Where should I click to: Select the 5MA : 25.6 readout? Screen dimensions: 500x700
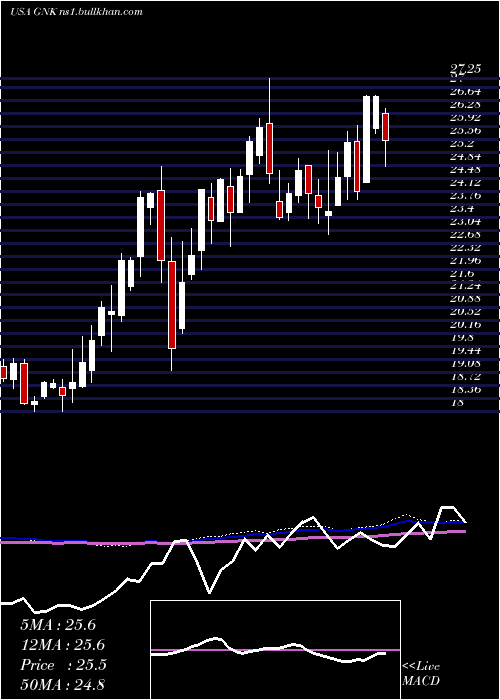click(58, 625)
